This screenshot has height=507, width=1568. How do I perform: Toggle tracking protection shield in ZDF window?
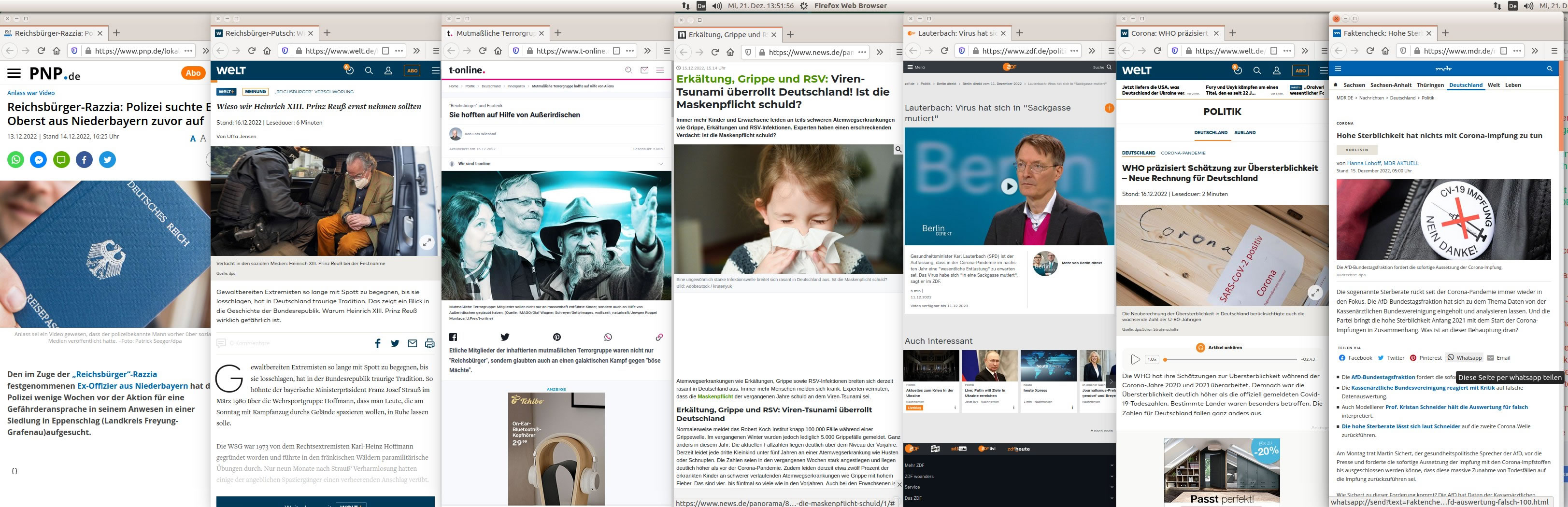[x=961, y=51]
